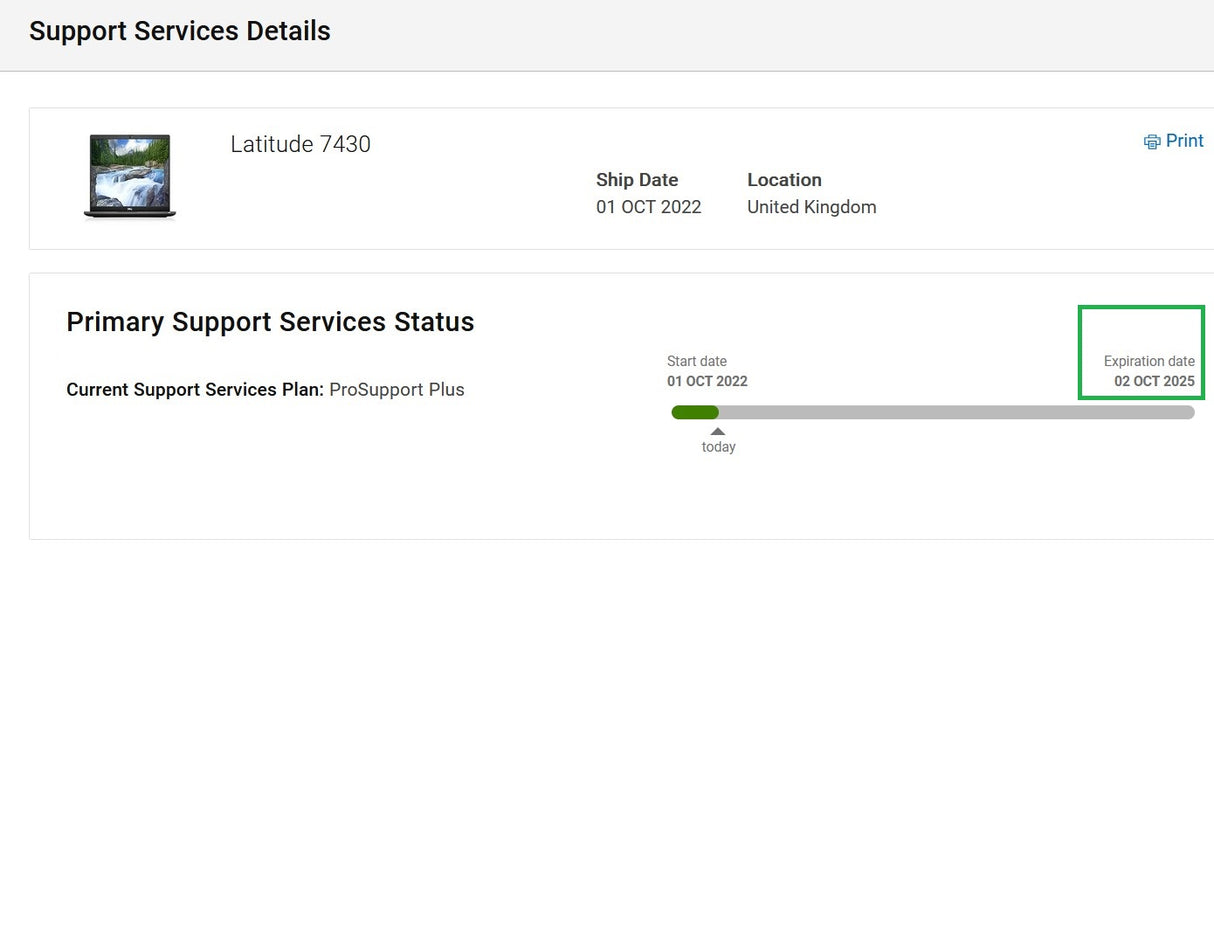Screen dimensions: 1214x947
Task: Click the today triangle marker on timeline
Action: pos(718,431)
